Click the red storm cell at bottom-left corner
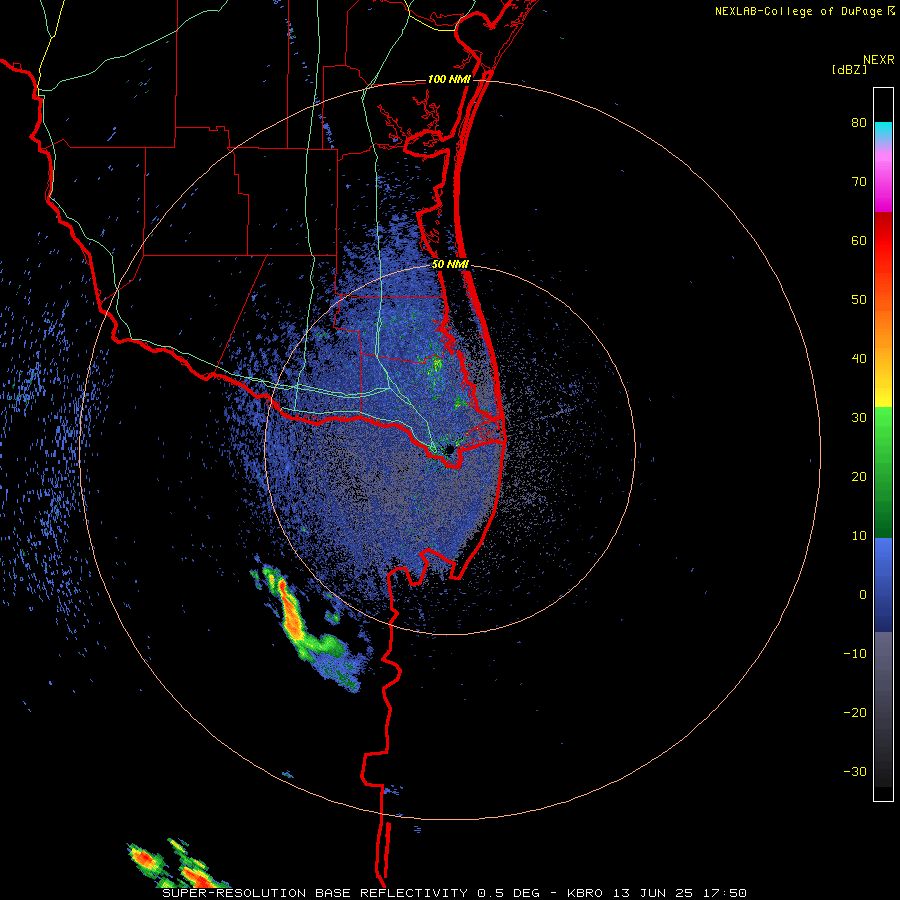Screen dimensions: 900x900 [143, 859]
